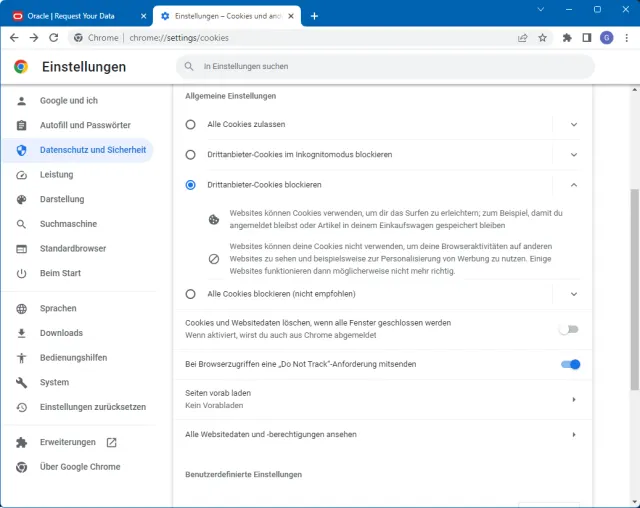Image resolution: width=640 pixels, height=508 pixels.
Task: Click the profile avatar icon
Action: [606, 38]
